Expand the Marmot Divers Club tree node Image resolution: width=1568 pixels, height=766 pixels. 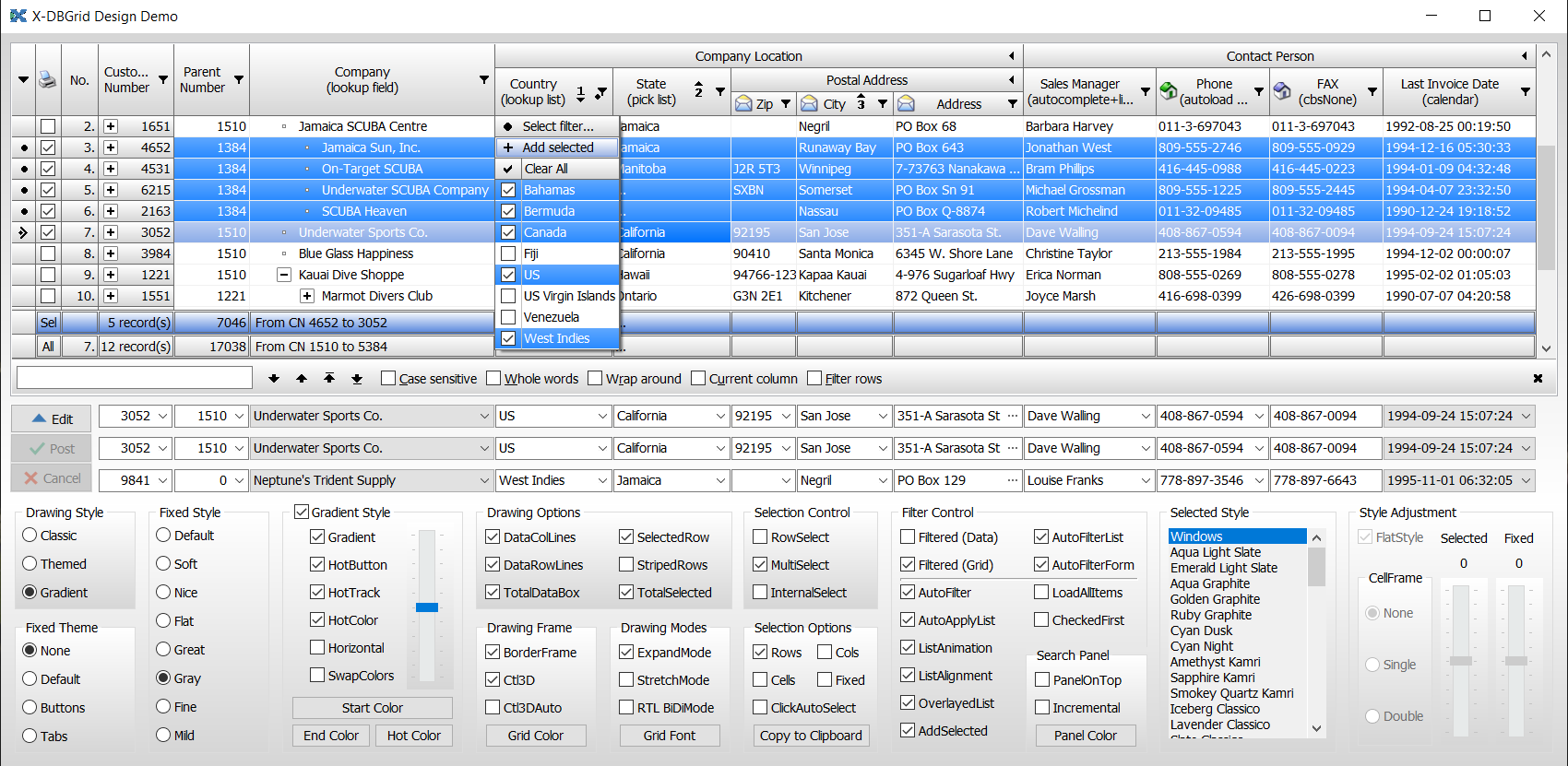[307, 296]
